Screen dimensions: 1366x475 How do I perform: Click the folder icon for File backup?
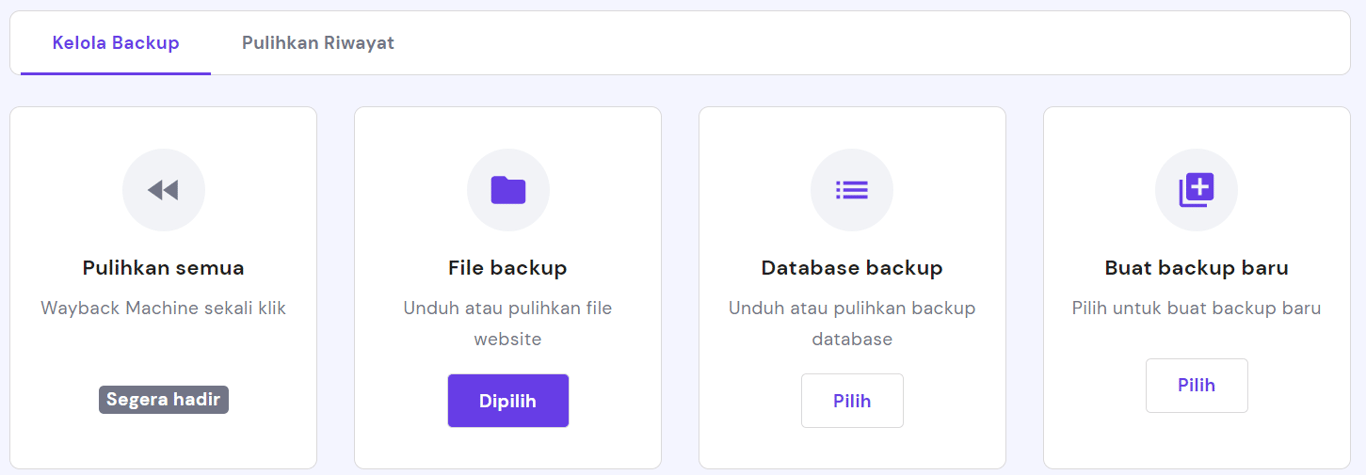pos(508,190)
